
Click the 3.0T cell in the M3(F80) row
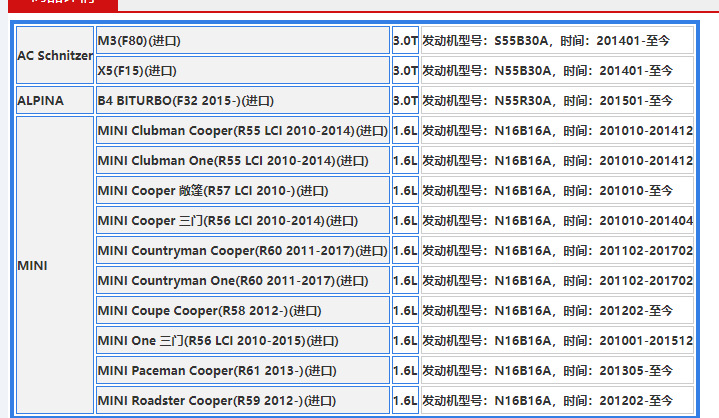[405, 40]
